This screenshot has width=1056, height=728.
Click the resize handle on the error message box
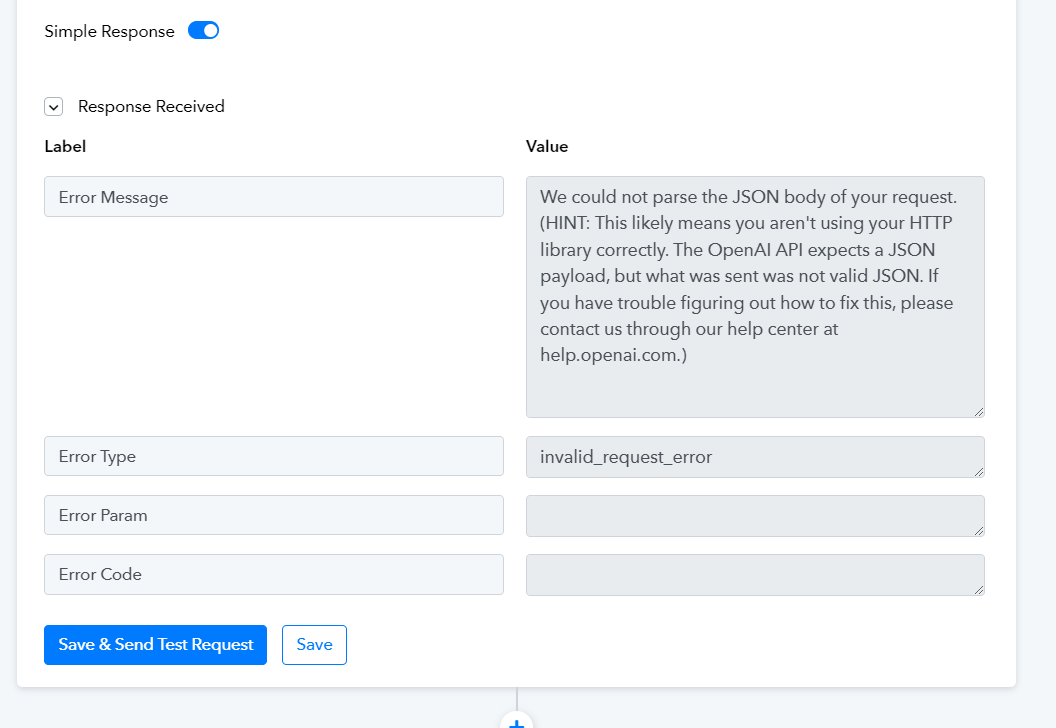[x=979, y=411]
